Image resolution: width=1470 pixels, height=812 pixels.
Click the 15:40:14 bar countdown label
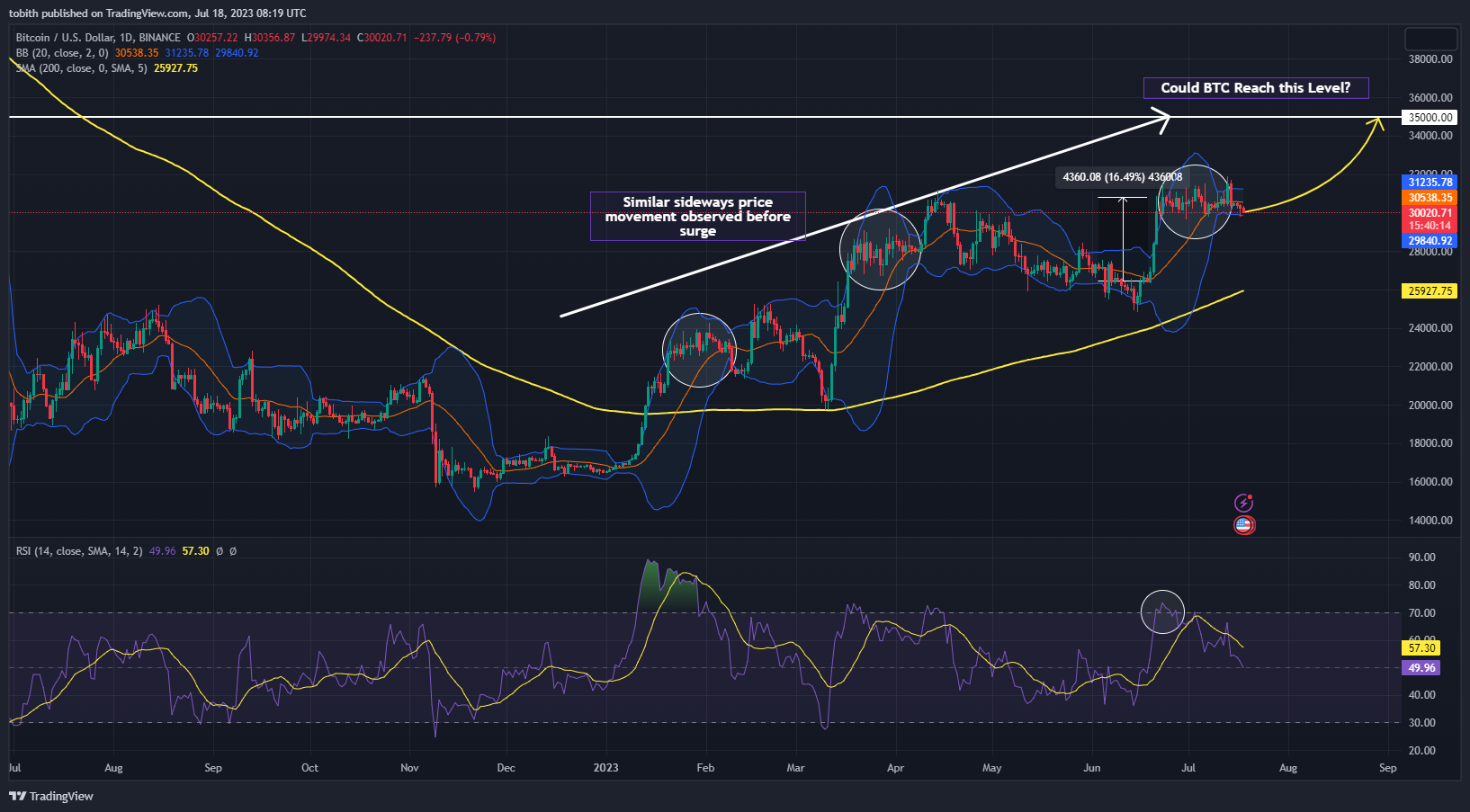tap(1430, 226)
